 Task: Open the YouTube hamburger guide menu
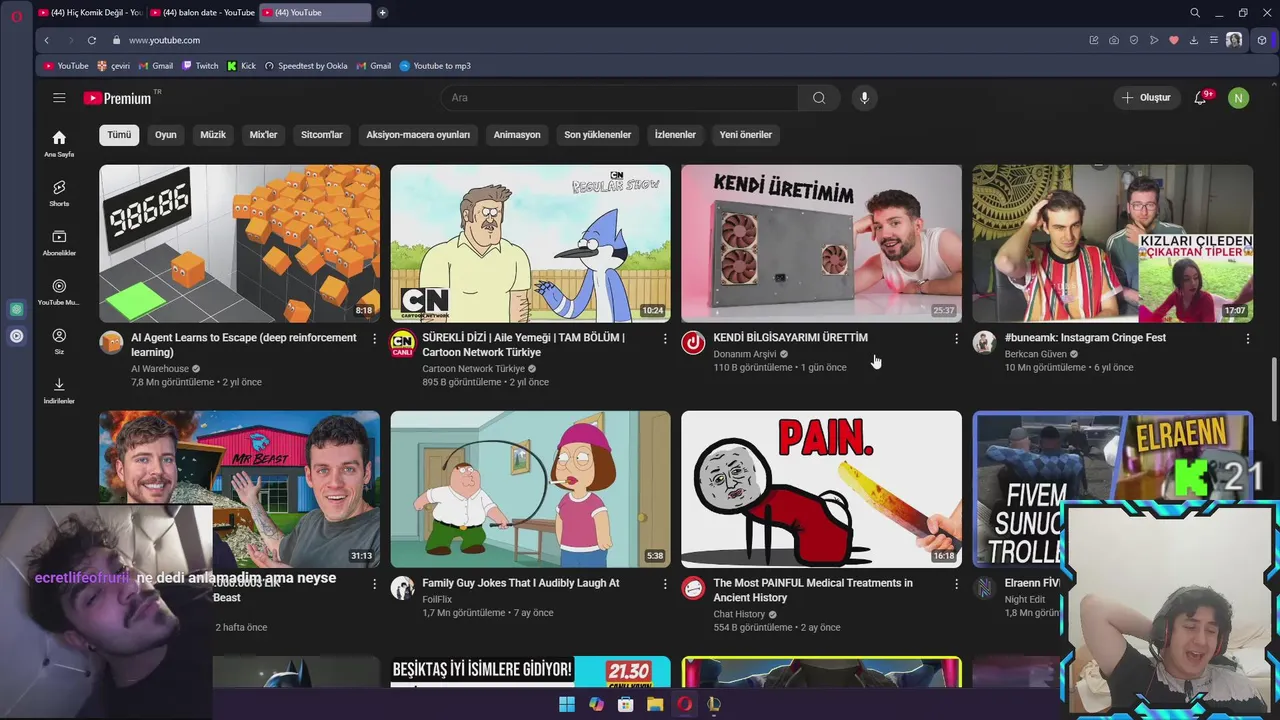(59, 98)
